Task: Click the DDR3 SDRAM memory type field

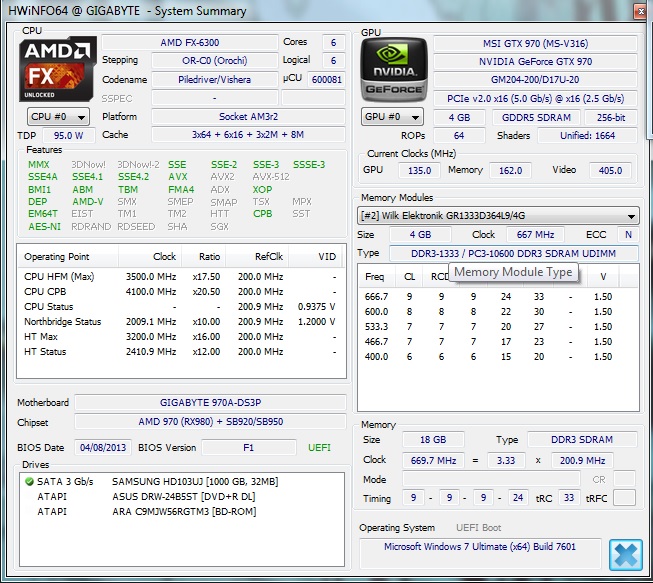Action: 582,440
